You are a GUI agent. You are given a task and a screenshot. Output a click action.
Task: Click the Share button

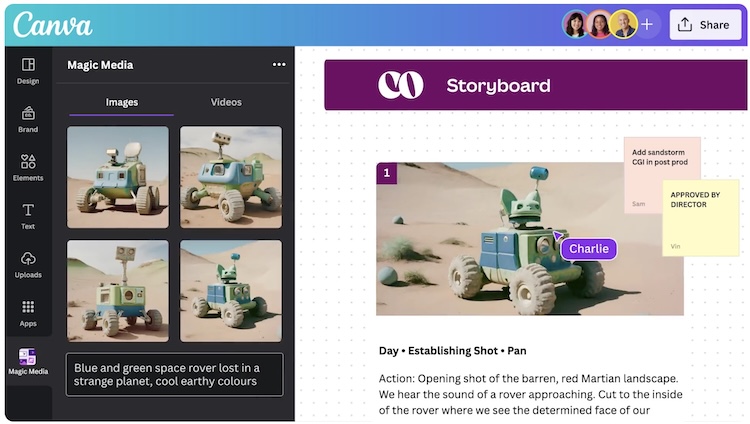pos(706,25)
